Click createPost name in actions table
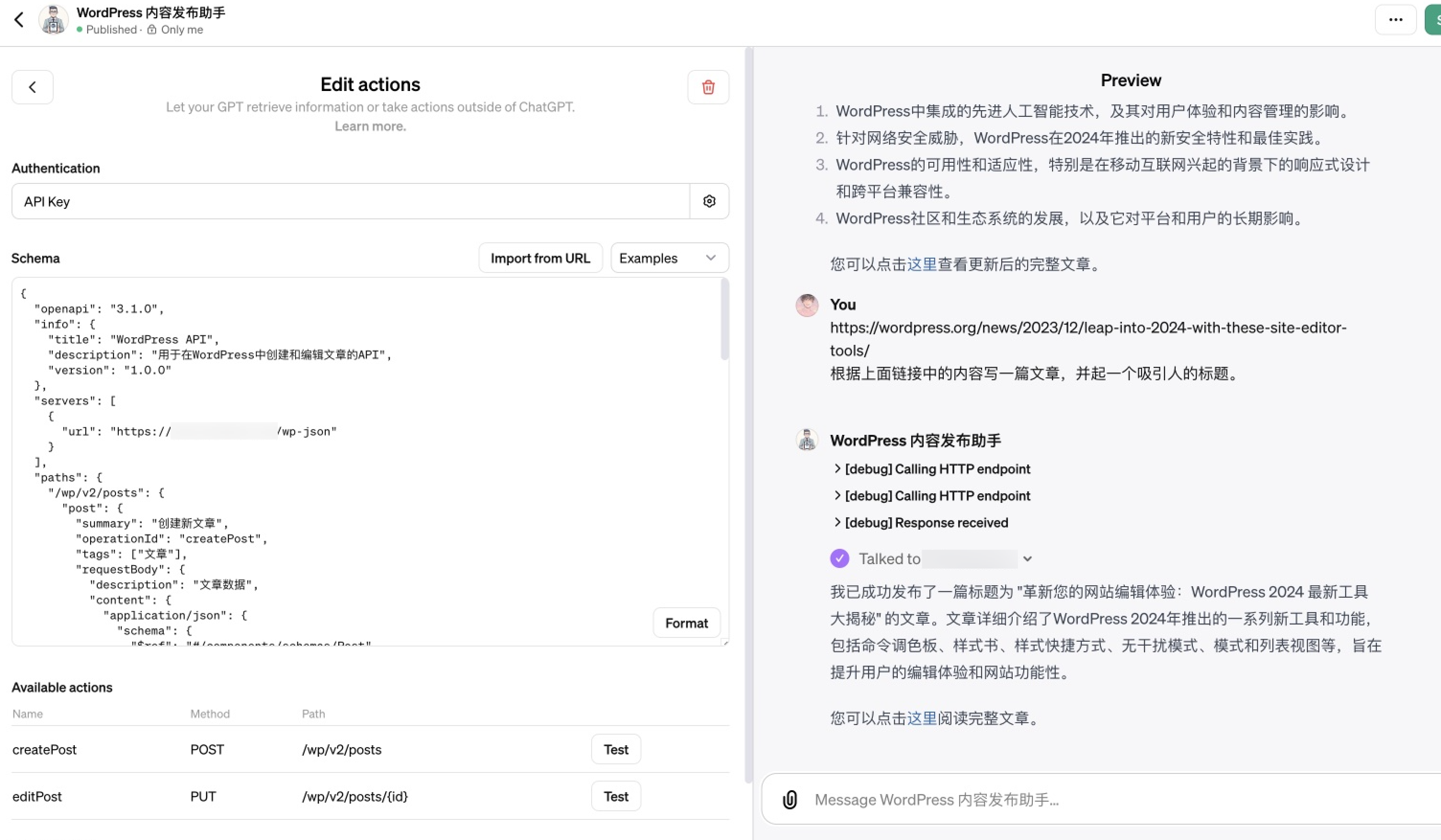 45,749
